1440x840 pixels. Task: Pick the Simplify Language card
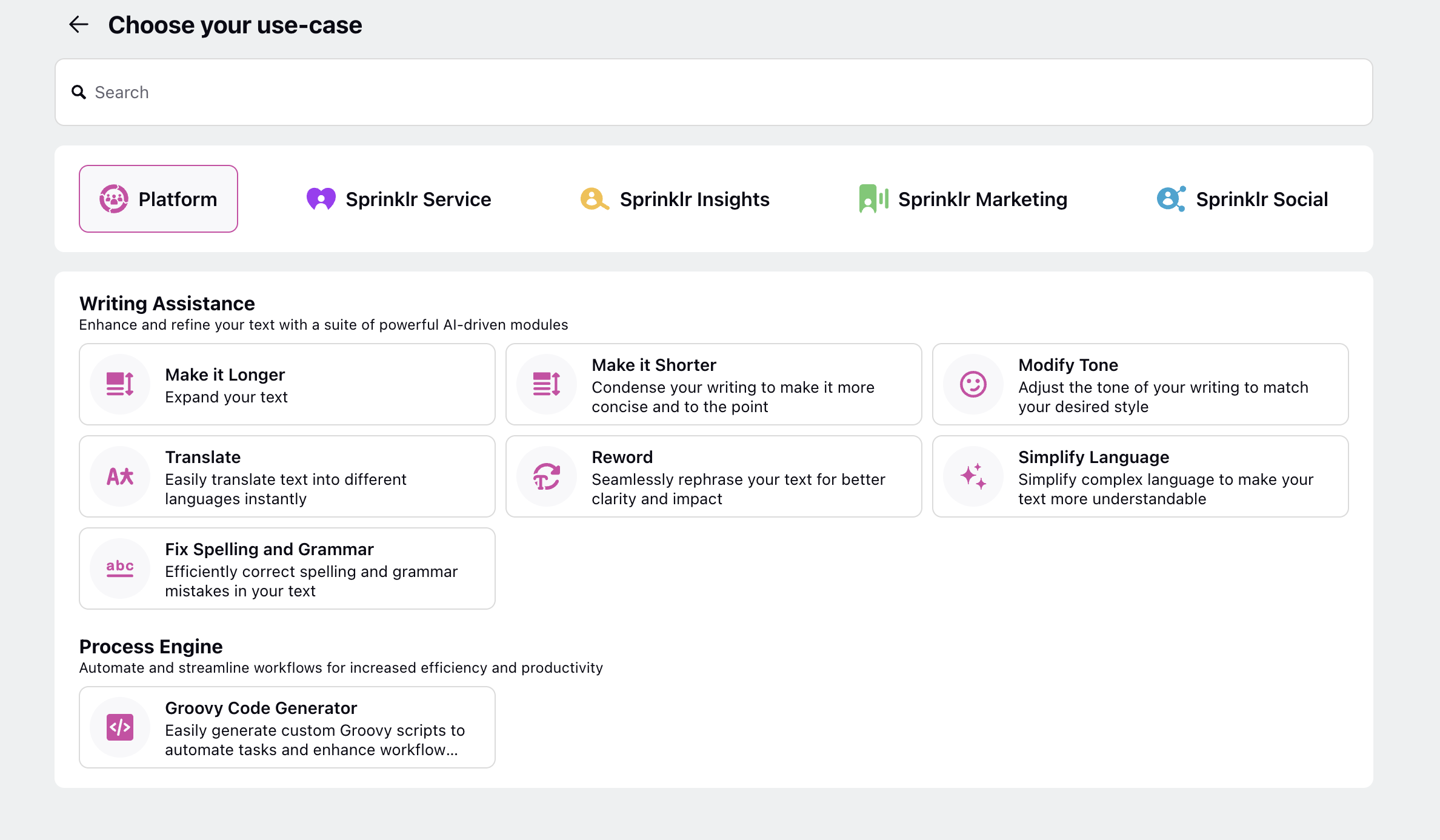pyautogui.click(x=1141, y=476)
